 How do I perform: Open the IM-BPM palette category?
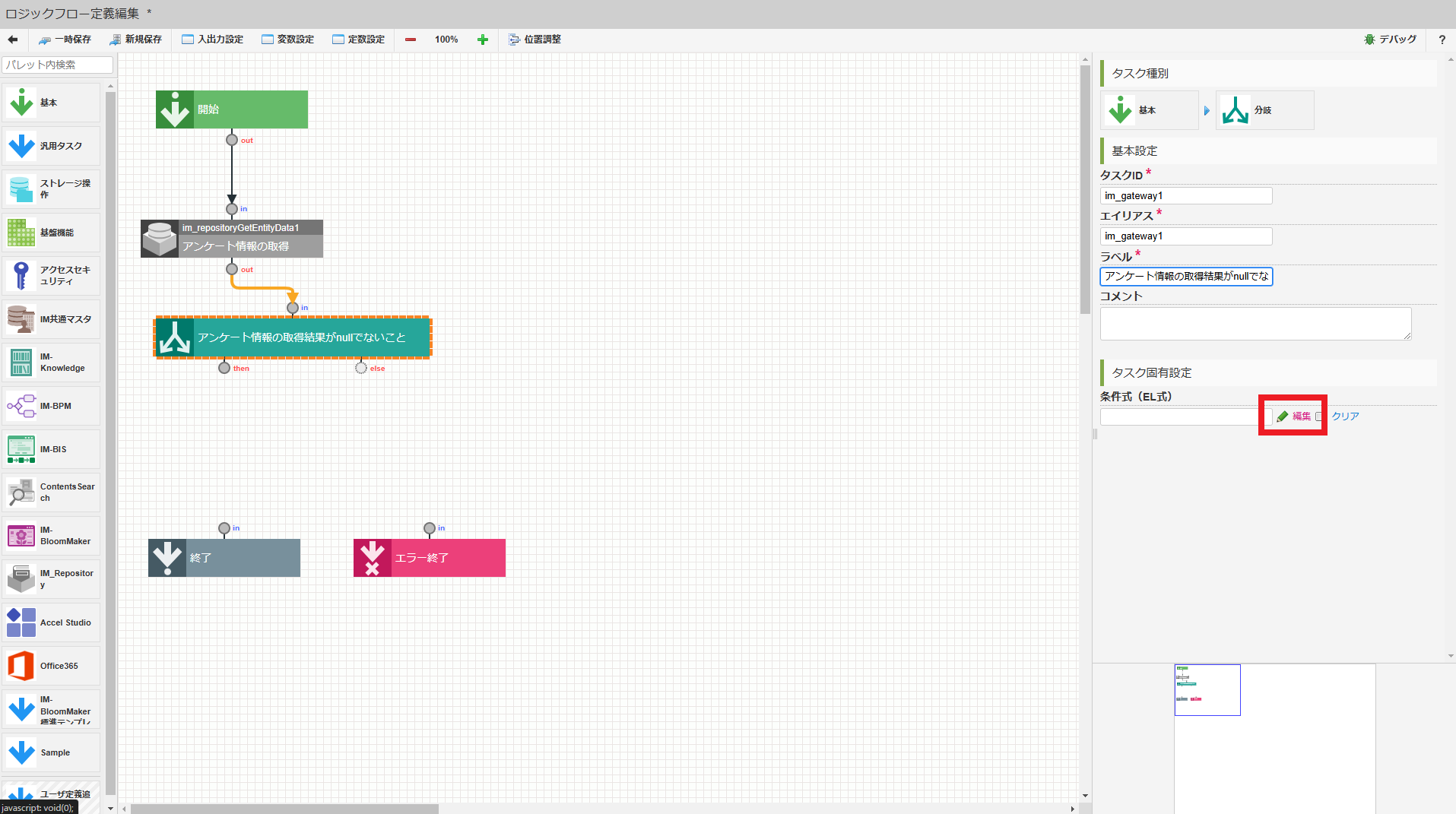tap(51, 405)
